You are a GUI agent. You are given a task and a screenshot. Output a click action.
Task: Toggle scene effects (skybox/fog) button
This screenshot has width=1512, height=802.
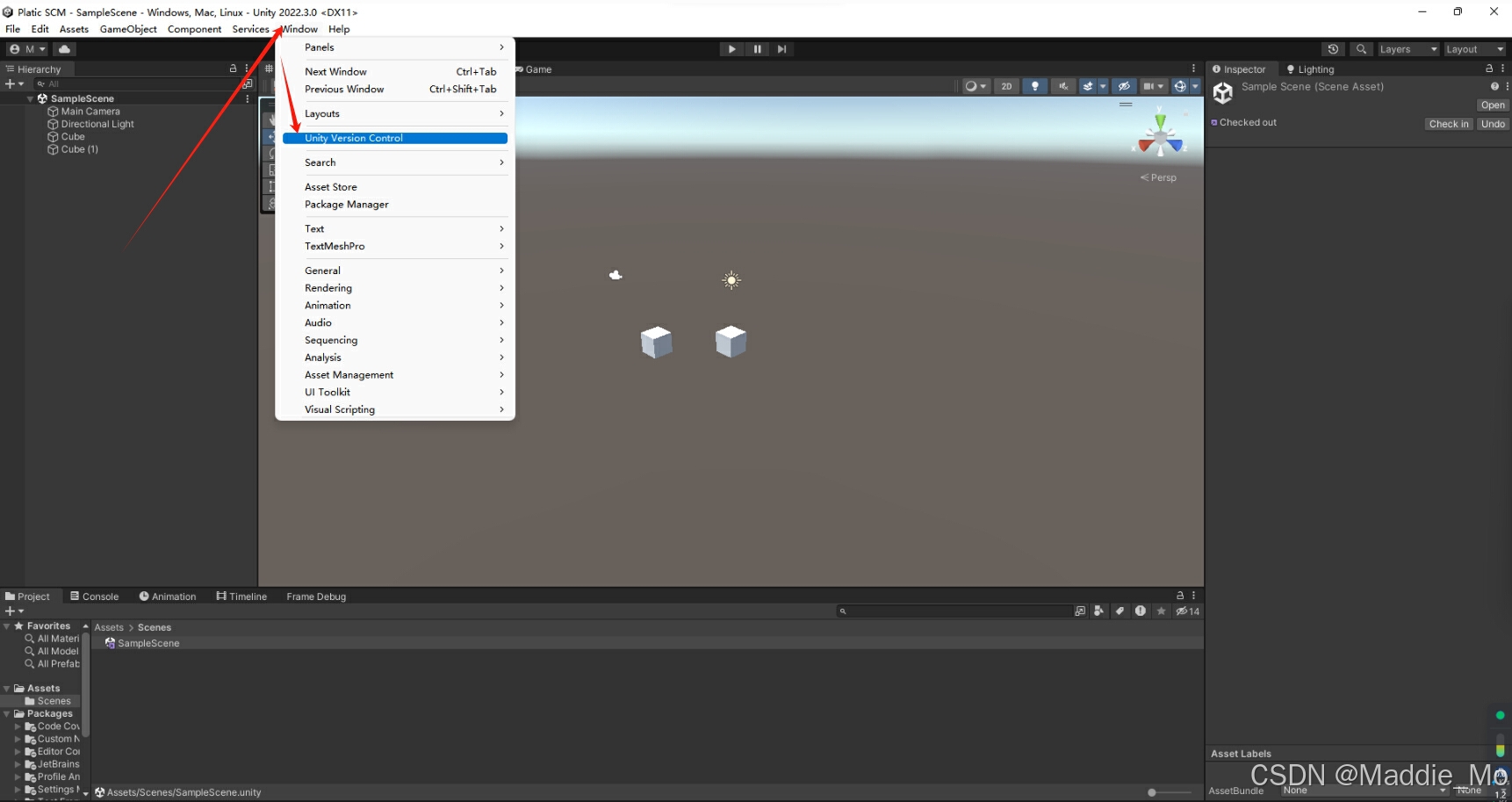(x=1088, y=86)
